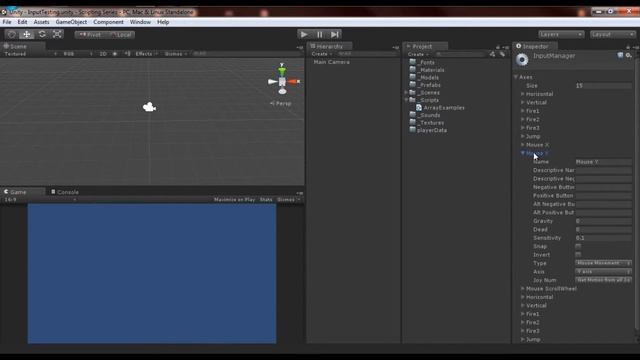640x360 pixels.
Task: Expand the first Horizontal axis
Action: [x=522, y=94]
